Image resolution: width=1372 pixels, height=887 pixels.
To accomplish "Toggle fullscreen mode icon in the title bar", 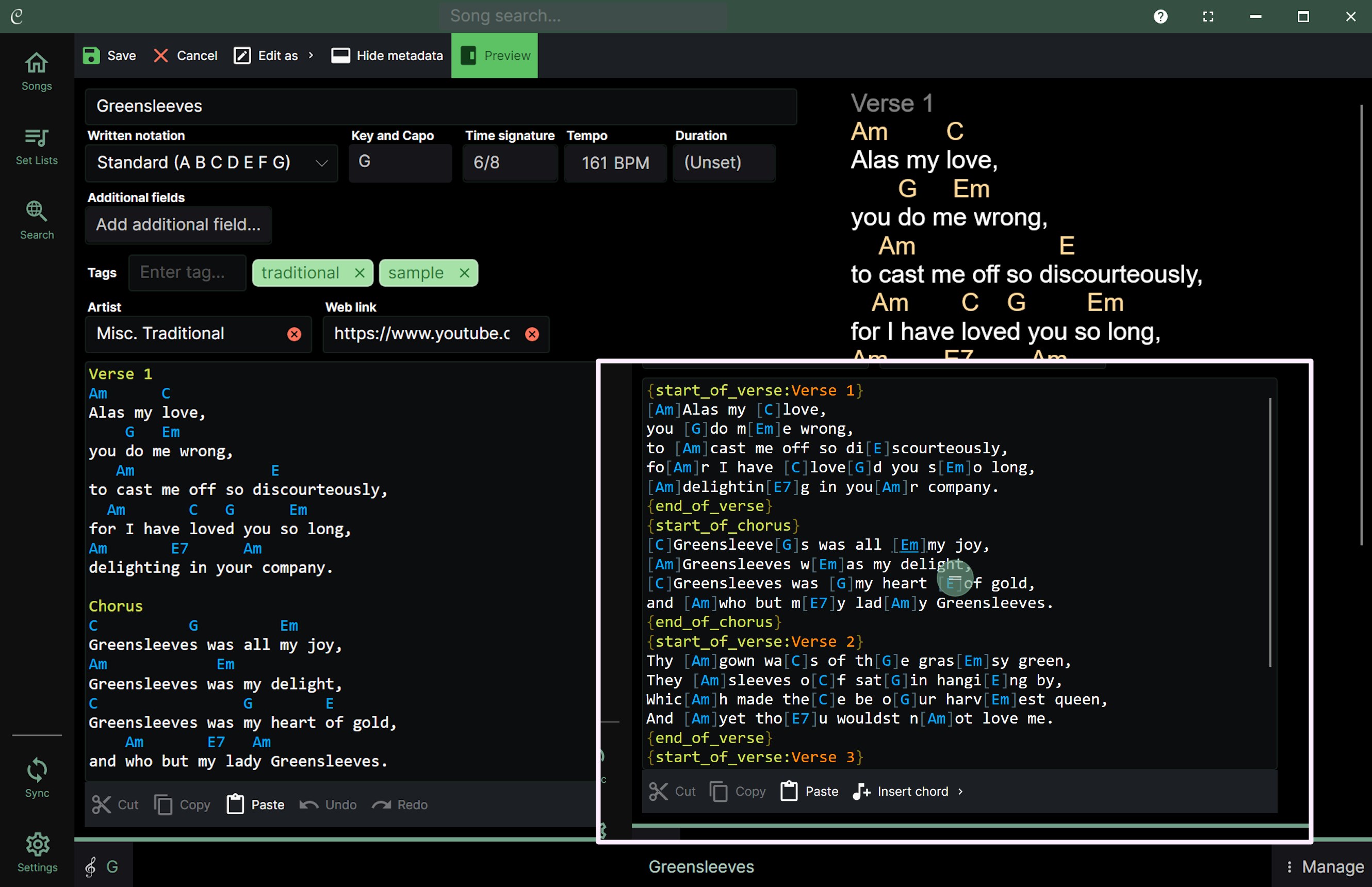I will pos(1208,16).
